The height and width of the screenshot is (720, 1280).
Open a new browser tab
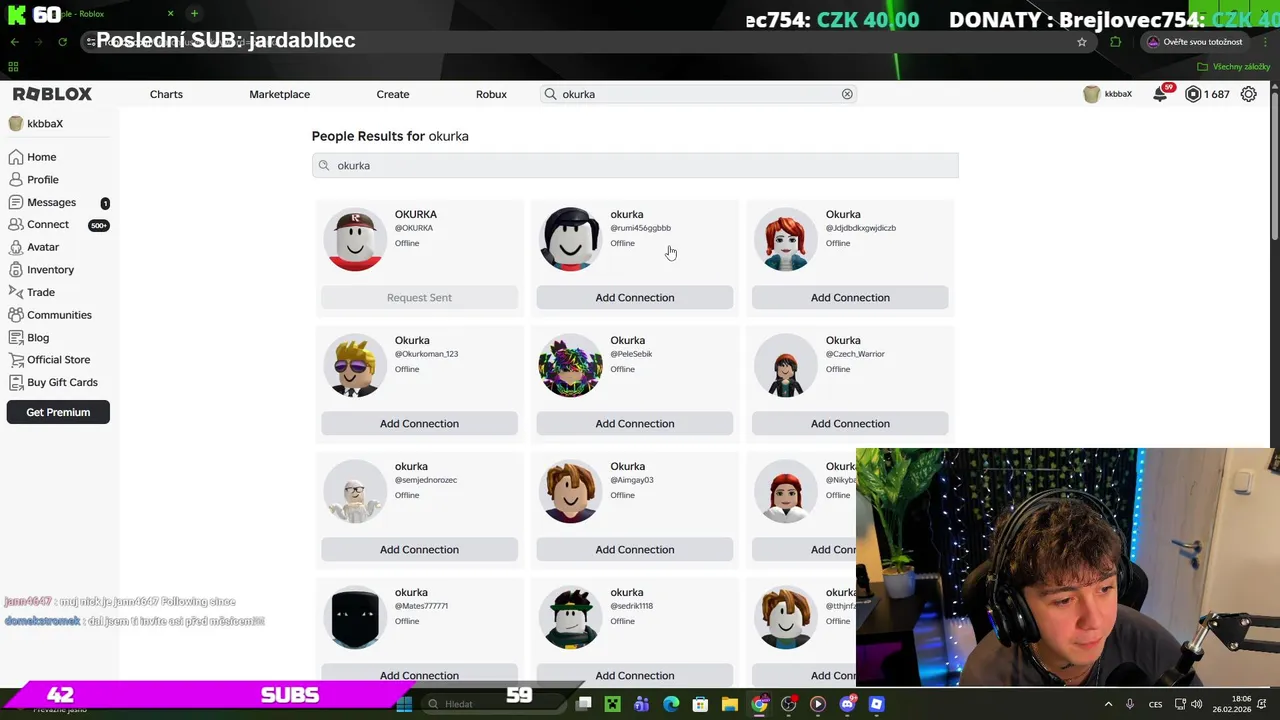(x=194, y=14)
